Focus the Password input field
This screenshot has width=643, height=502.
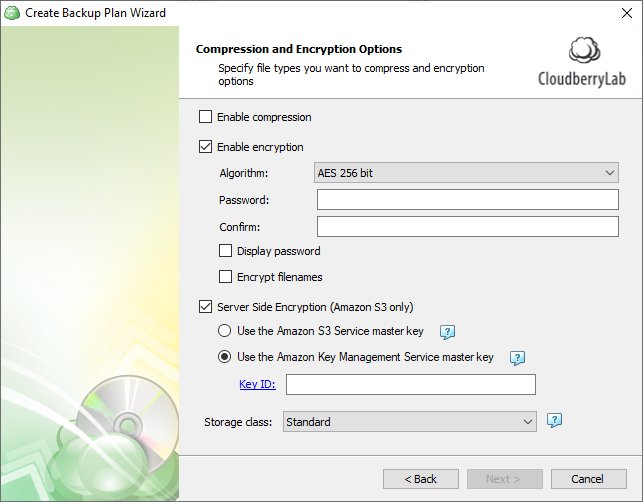click(x=468, y=200)
